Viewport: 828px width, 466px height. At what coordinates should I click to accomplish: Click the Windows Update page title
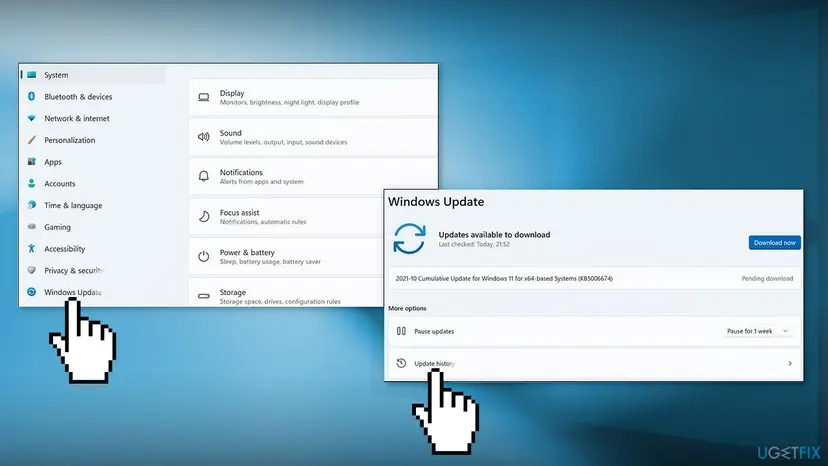(x=436, y=202)
